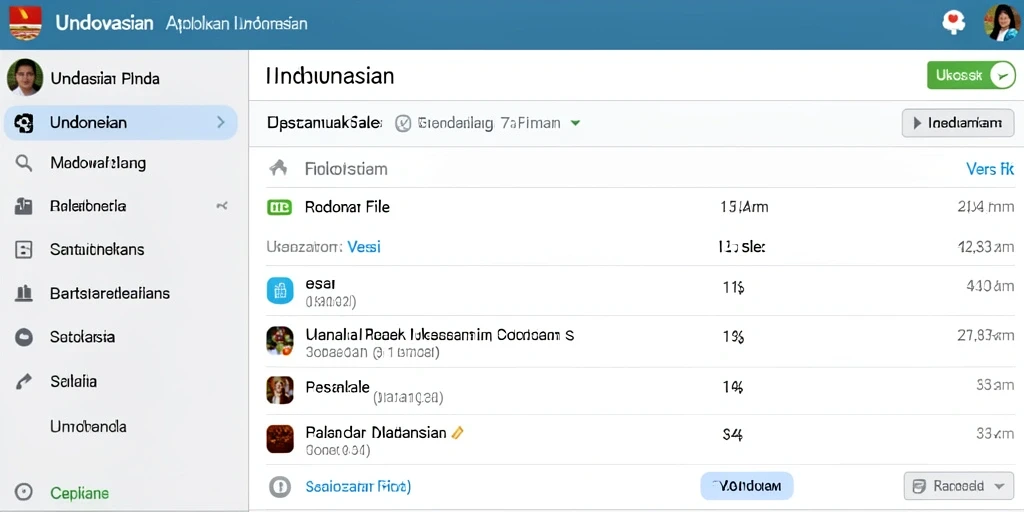Click the Undovasian title in header
Viewport: 1024px width, 512px height.
click(104, 24)
